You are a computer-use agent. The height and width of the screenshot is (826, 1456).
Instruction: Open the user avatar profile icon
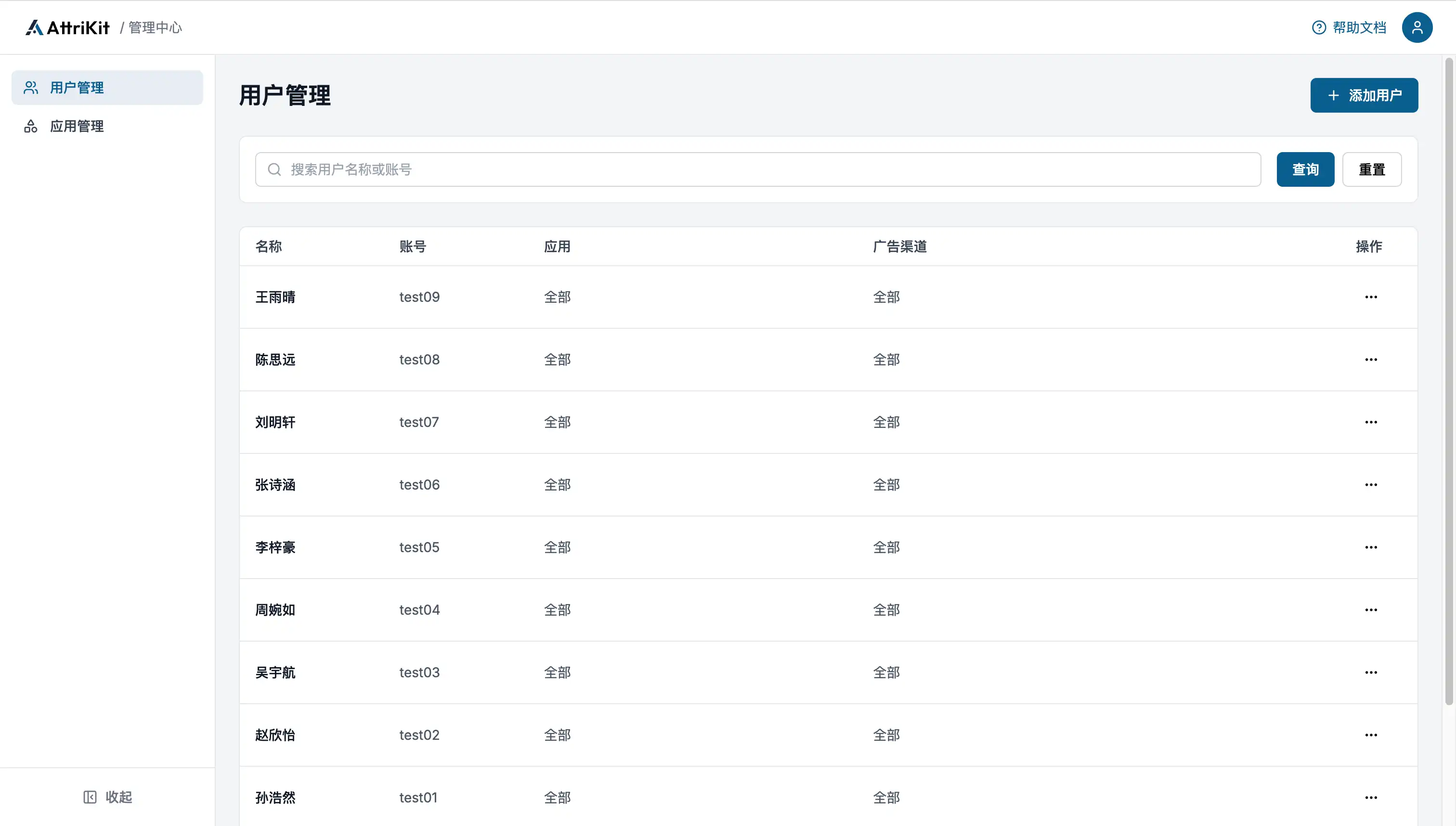[x=1417, y=27]
